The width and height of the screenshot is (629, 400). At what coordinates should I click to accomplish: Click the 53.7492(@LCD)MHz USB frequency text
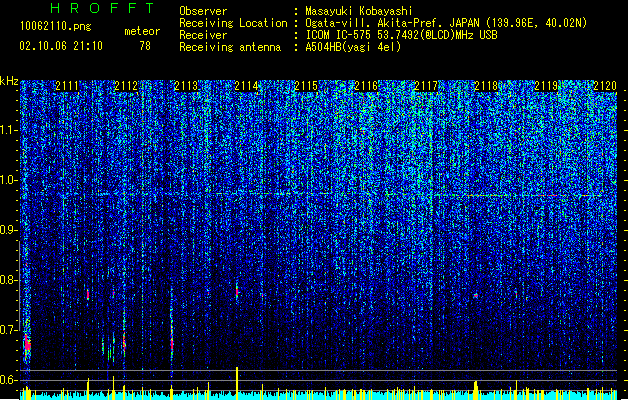pyautogui.click(x=437, y=35)
